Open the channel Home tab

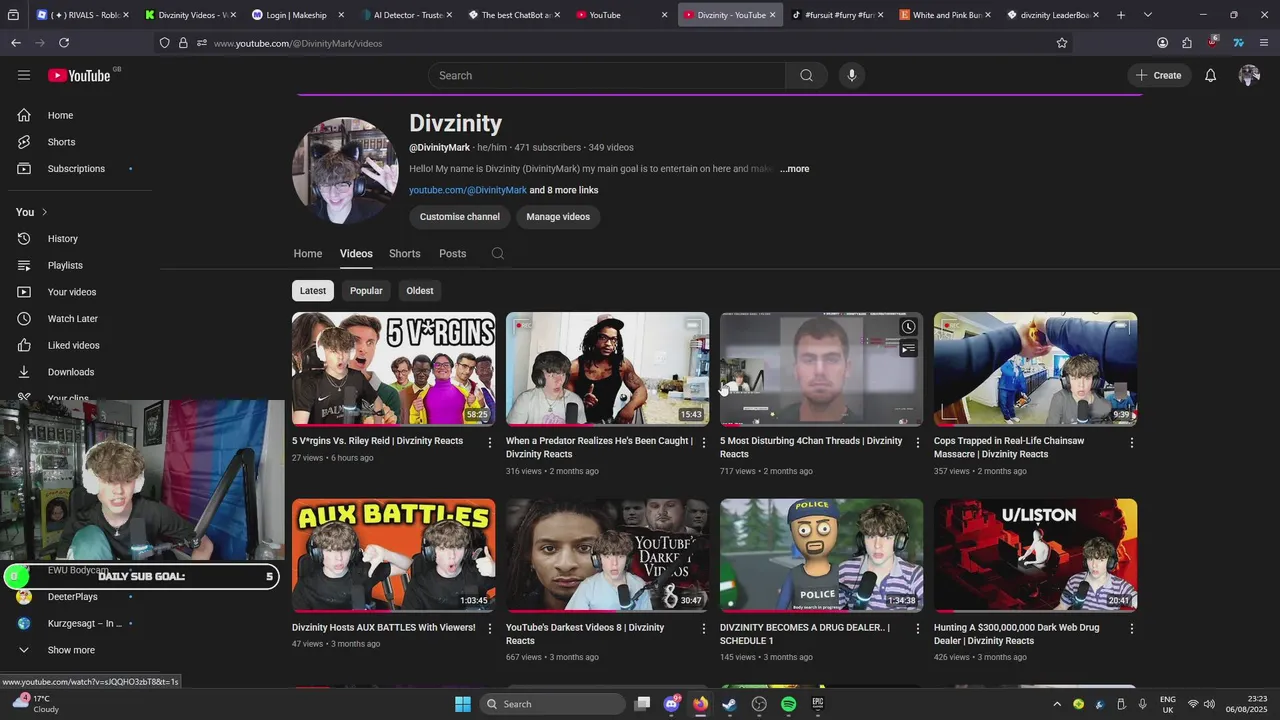pos(308,253)
